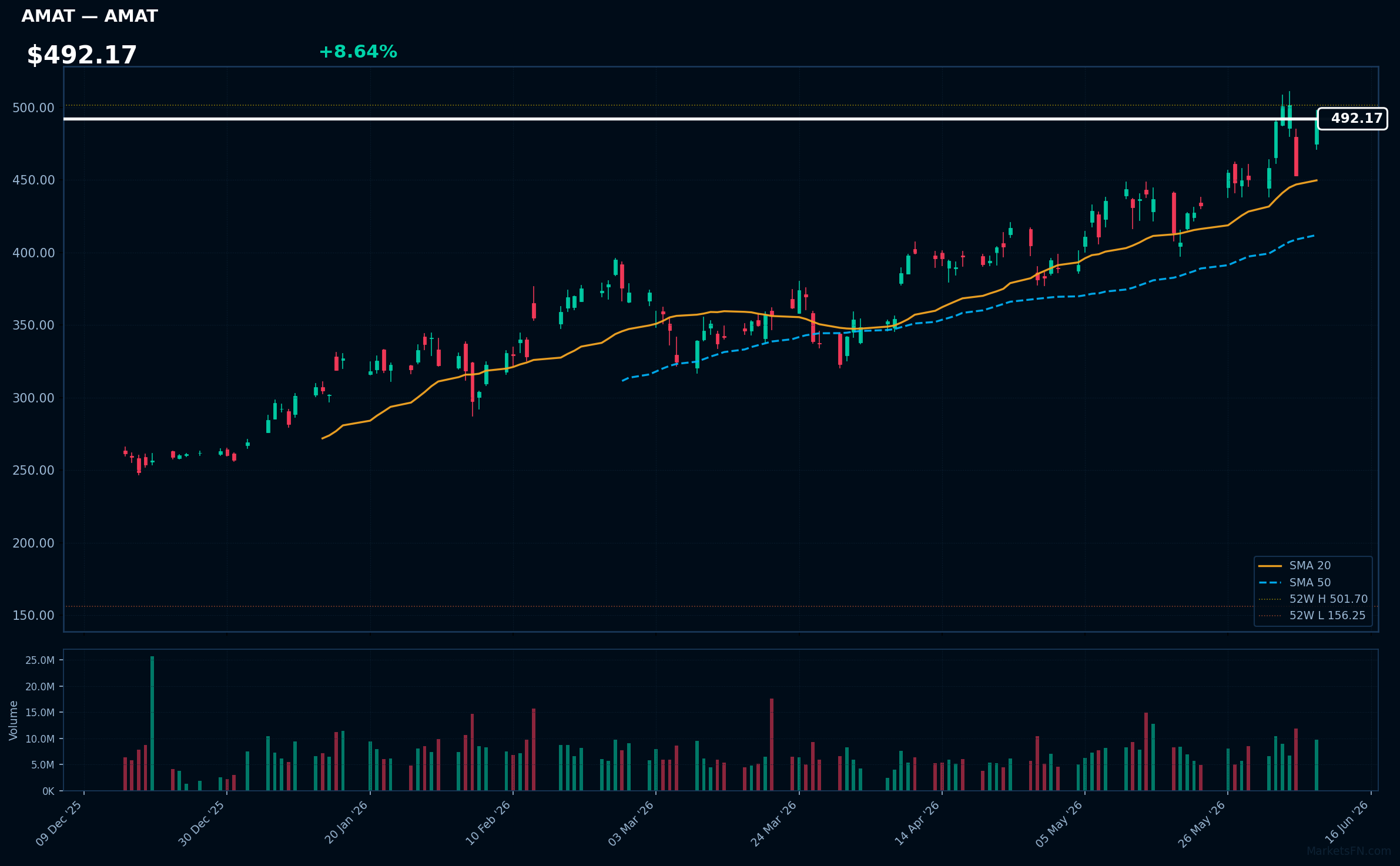Click the +8.64% change percentage
The image size is (1400, 866).
[x=358, y=52]
